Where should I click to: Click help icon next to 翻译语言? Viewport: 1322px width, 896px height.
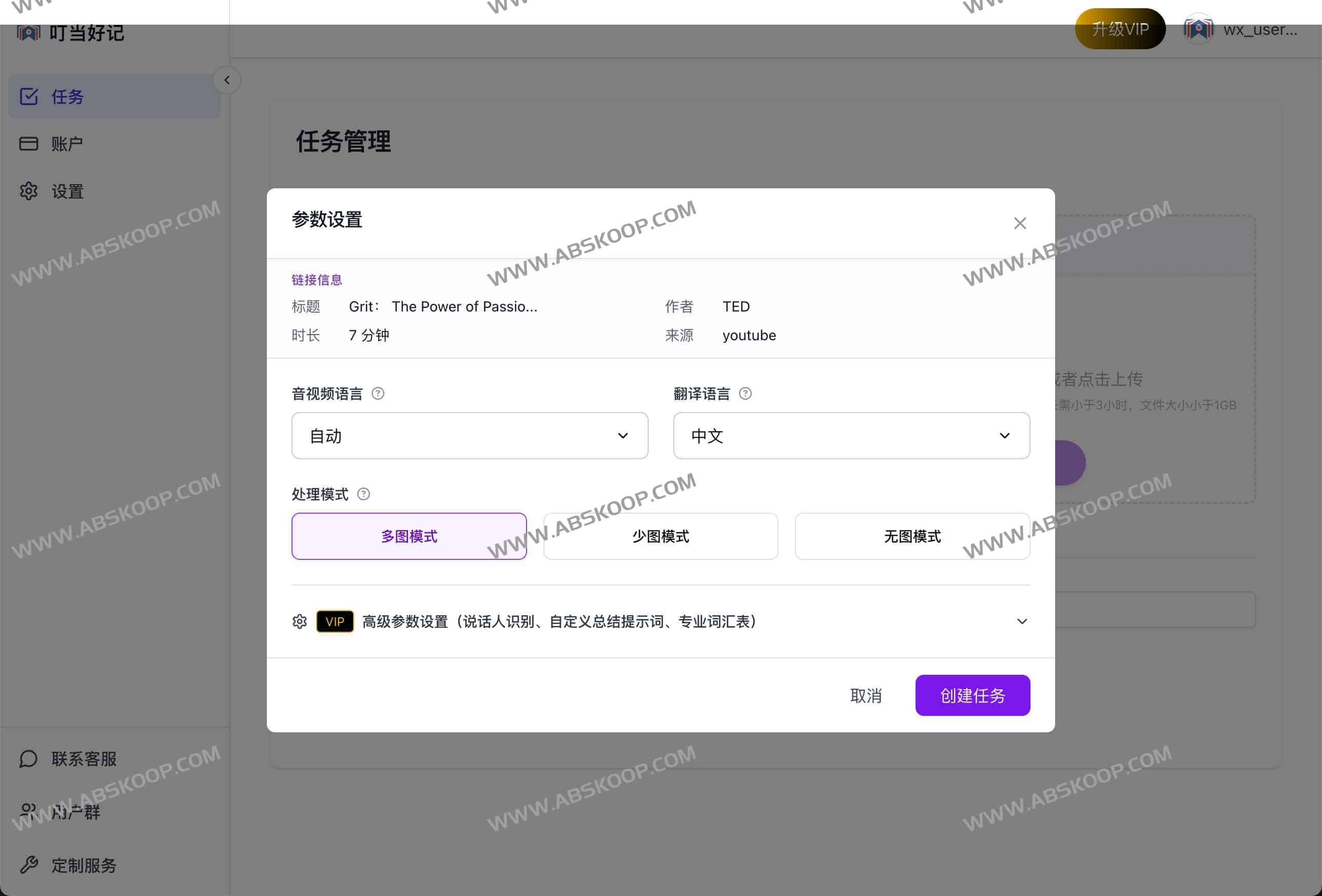point(745,394)
